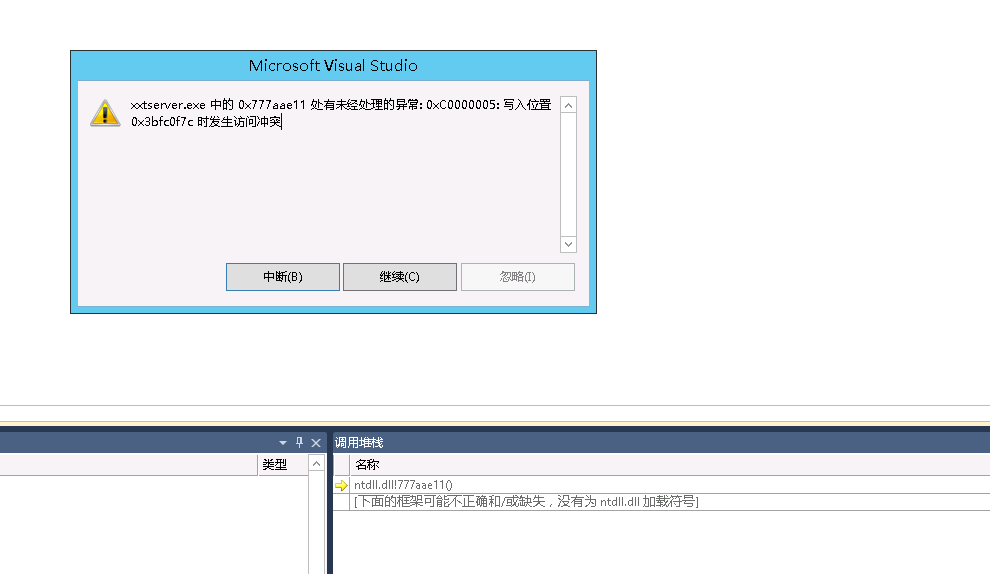The image size is (990, 574).
Task: Click the exception message text in dialog
Action: pos(341,113)
